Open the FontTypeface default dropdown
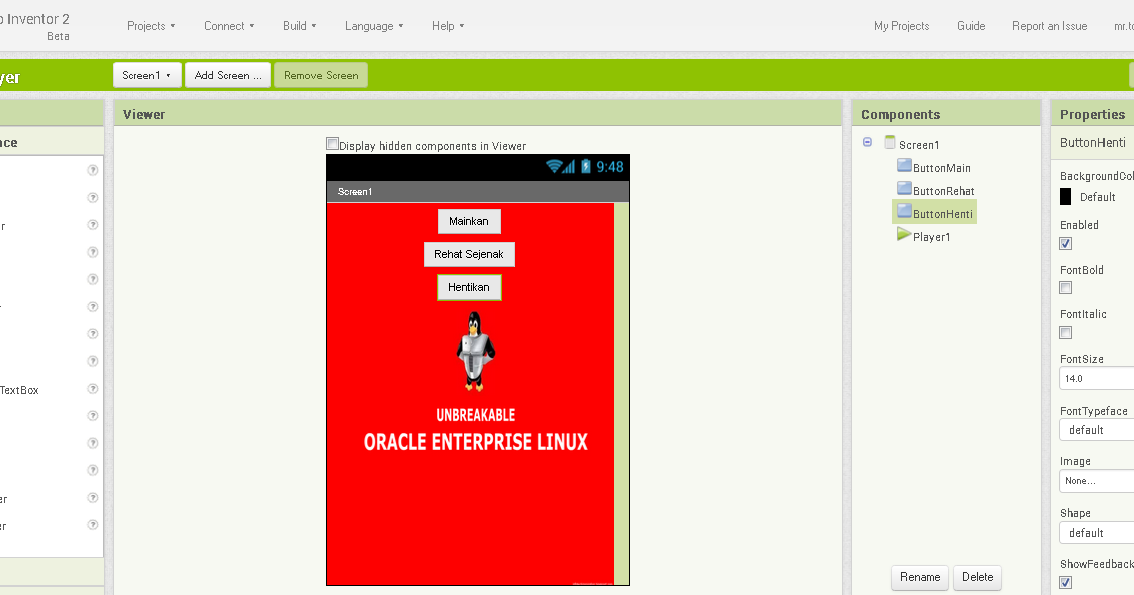This screenshot has width=1134, height=595. [x=1097, y=430]
